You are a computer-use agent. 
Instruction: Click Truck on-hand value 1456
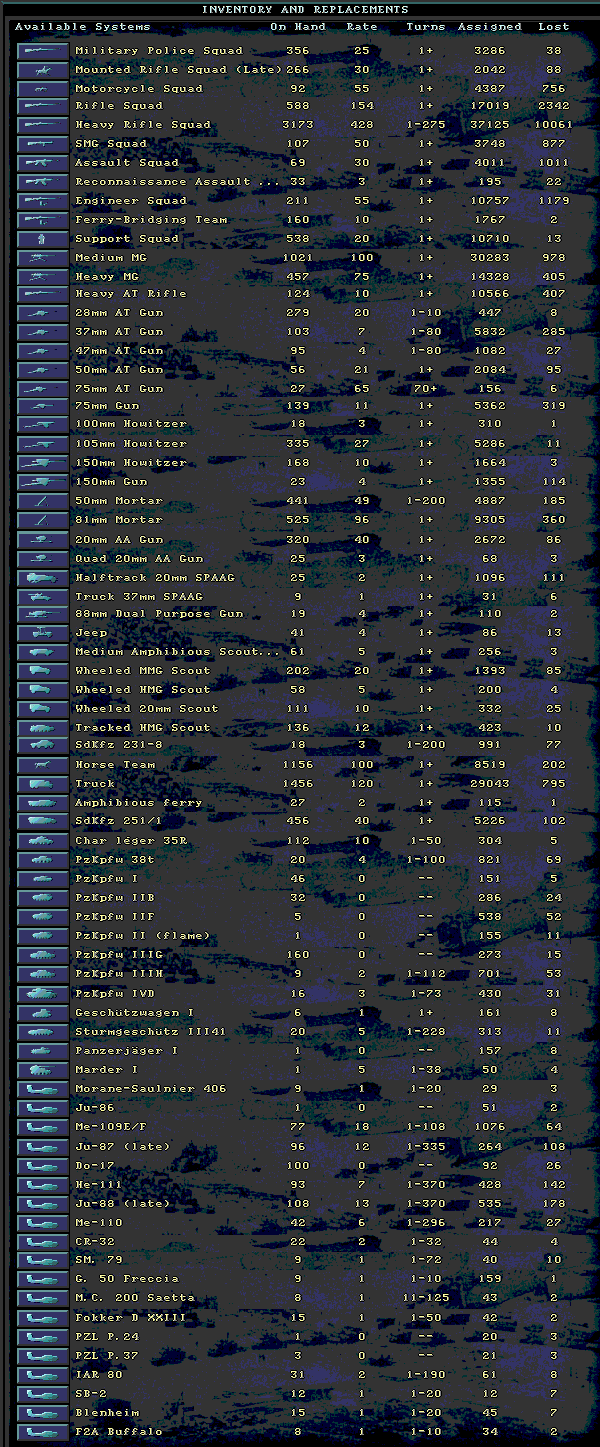pyautogui.click(x=298, y=784)
